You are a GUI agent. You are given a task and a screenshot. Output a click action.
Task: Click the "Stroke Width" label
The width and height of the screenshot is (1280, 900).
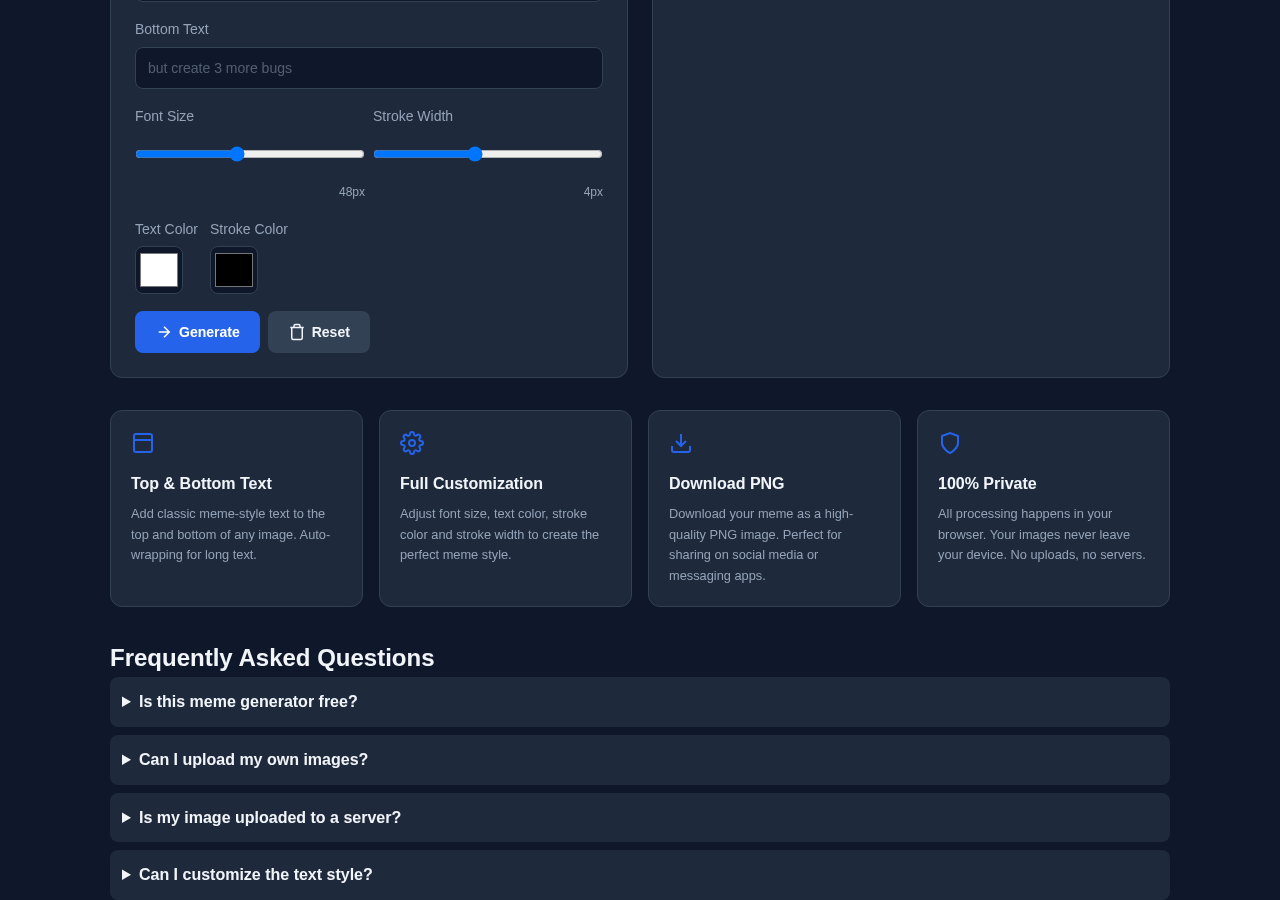(x=413, y=116)
